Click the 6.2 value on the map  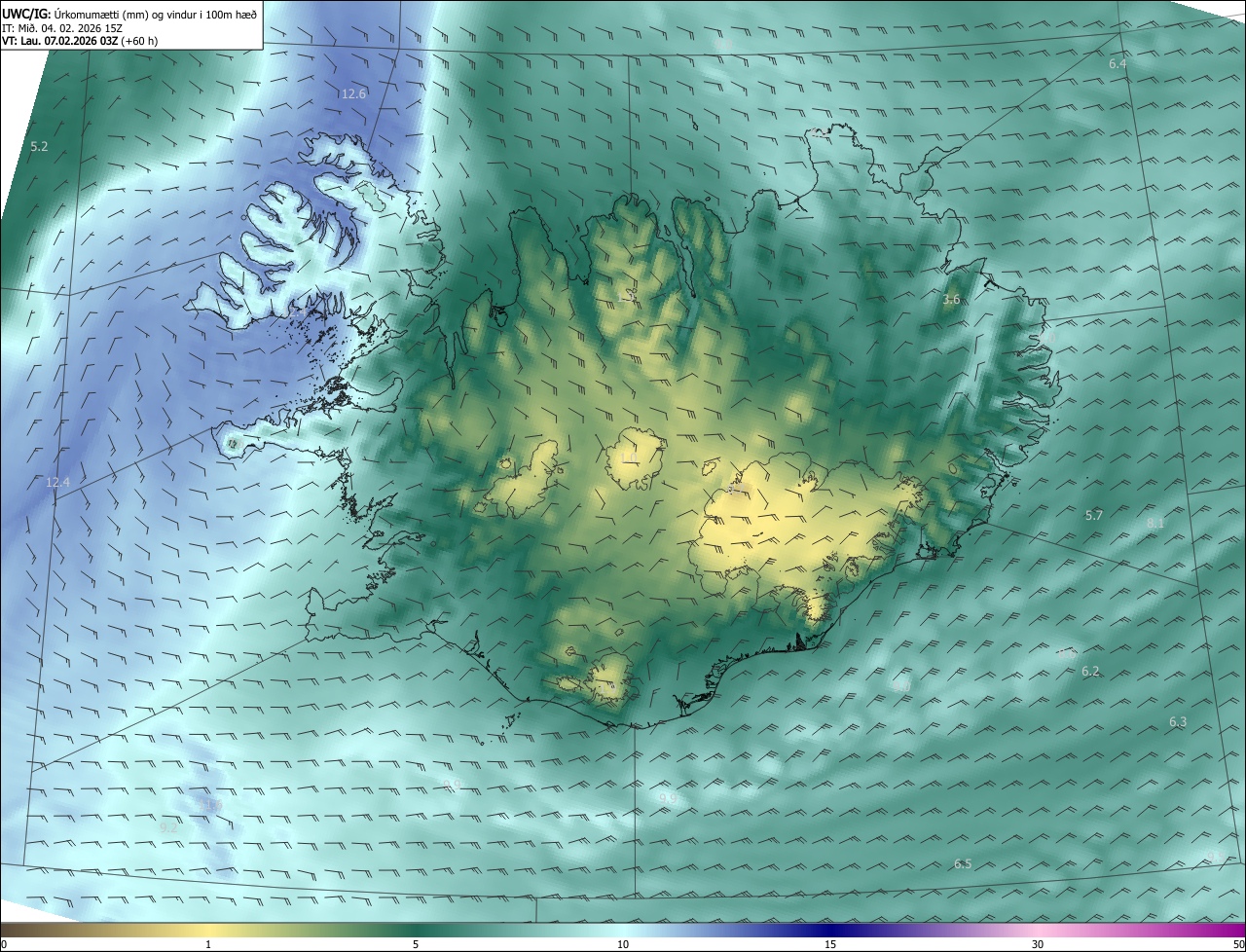(1090, 672)
